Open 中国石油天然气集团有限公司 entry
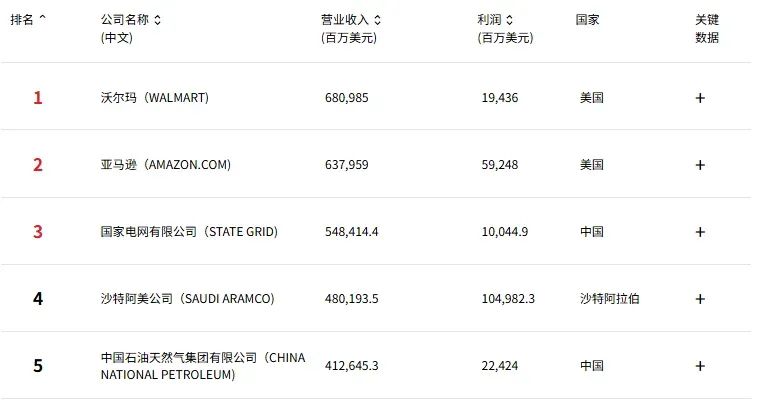 203,366
